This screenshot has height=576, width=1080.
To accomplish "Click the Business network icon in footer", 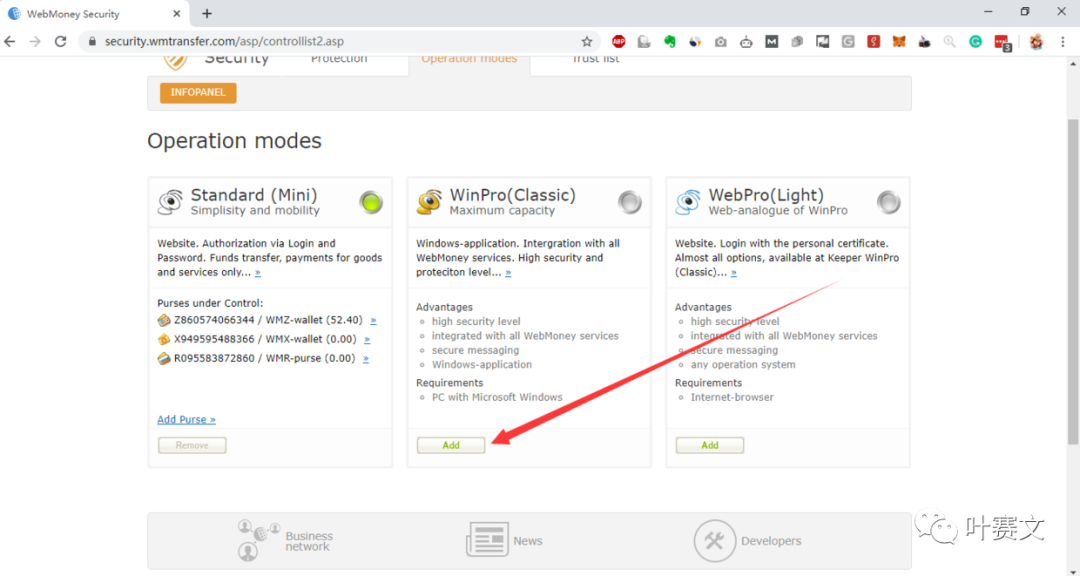I will coord(258,540).
